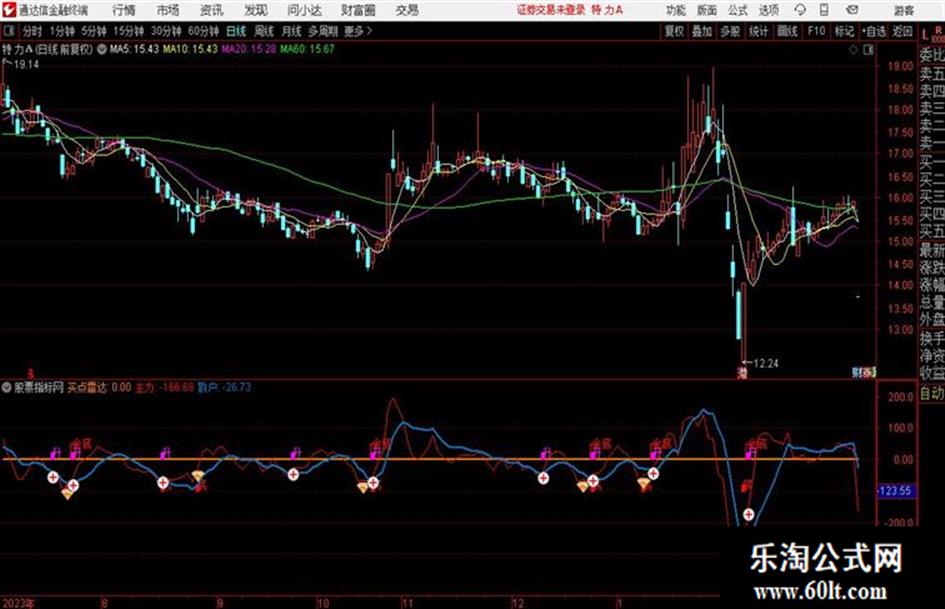The width and height of the screenshot is (945, 609).
Task: Switch to the 60分钟 period tab
Action: coord(203,31)
